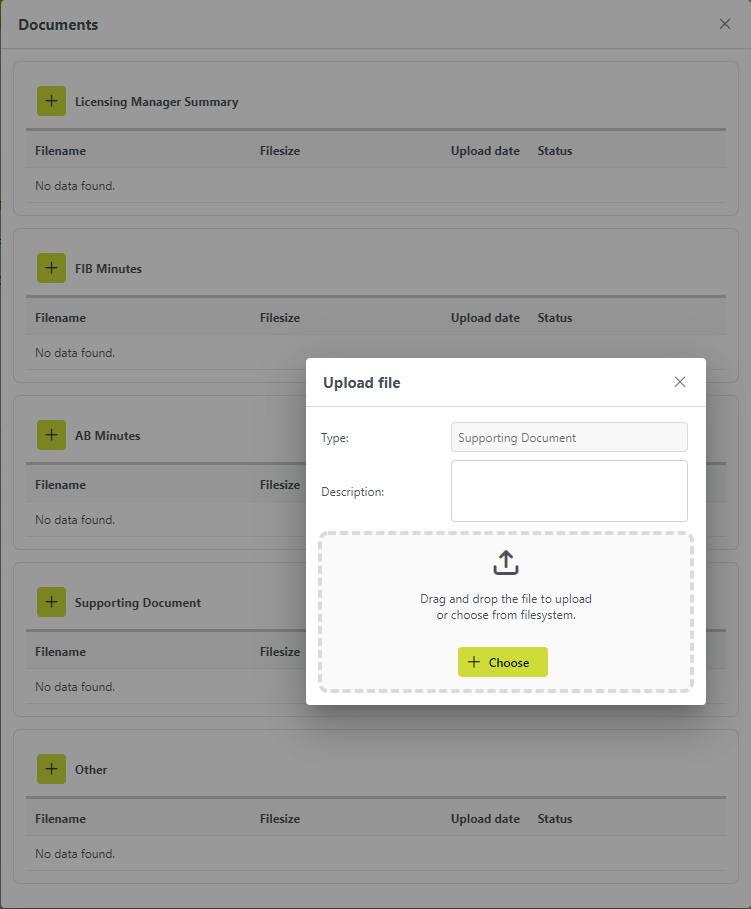Click the Choose file button

tap(503, 662)
